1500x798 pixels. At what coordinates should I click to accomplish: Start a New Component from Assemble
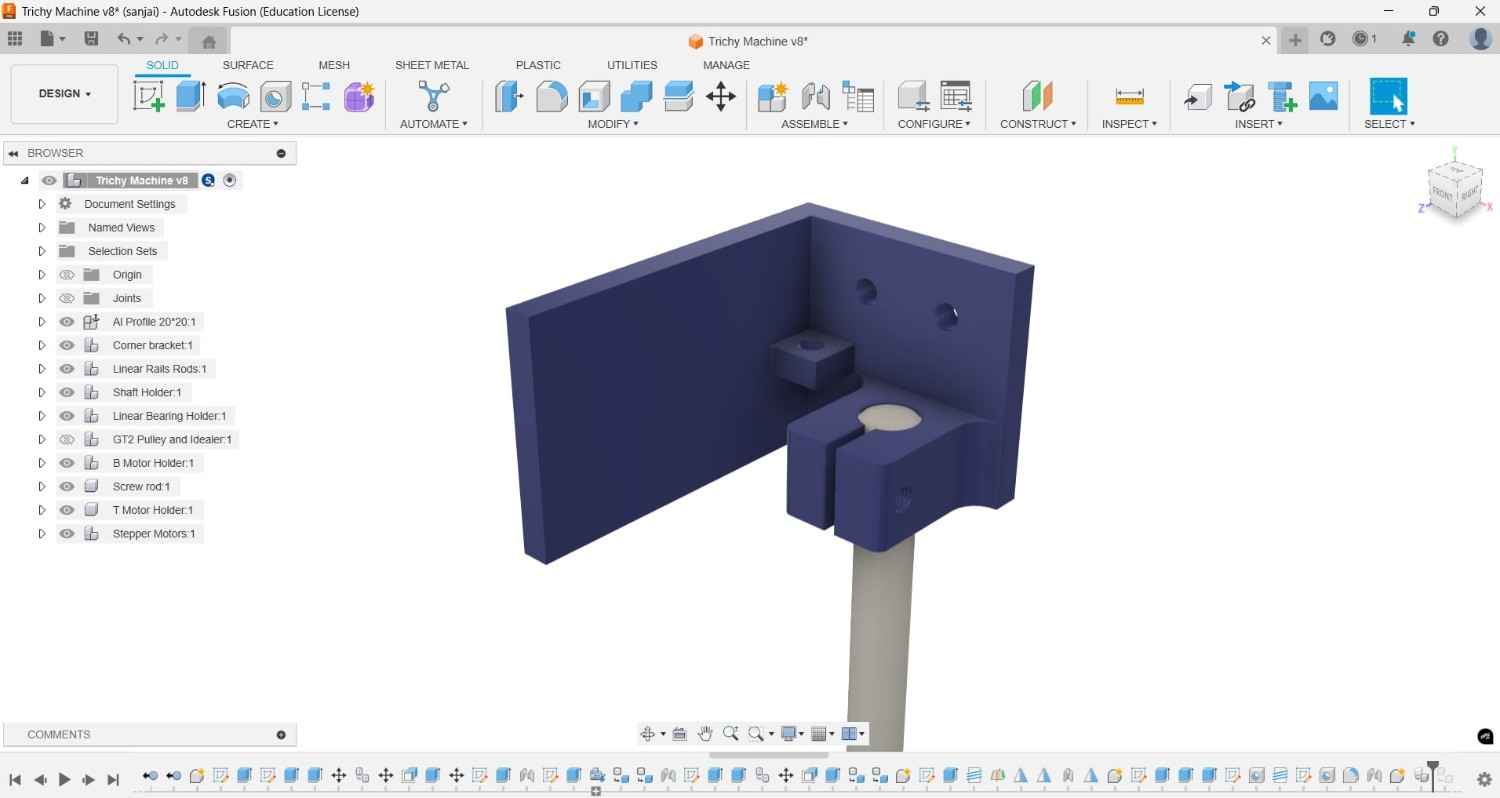[x=773, y=96]
